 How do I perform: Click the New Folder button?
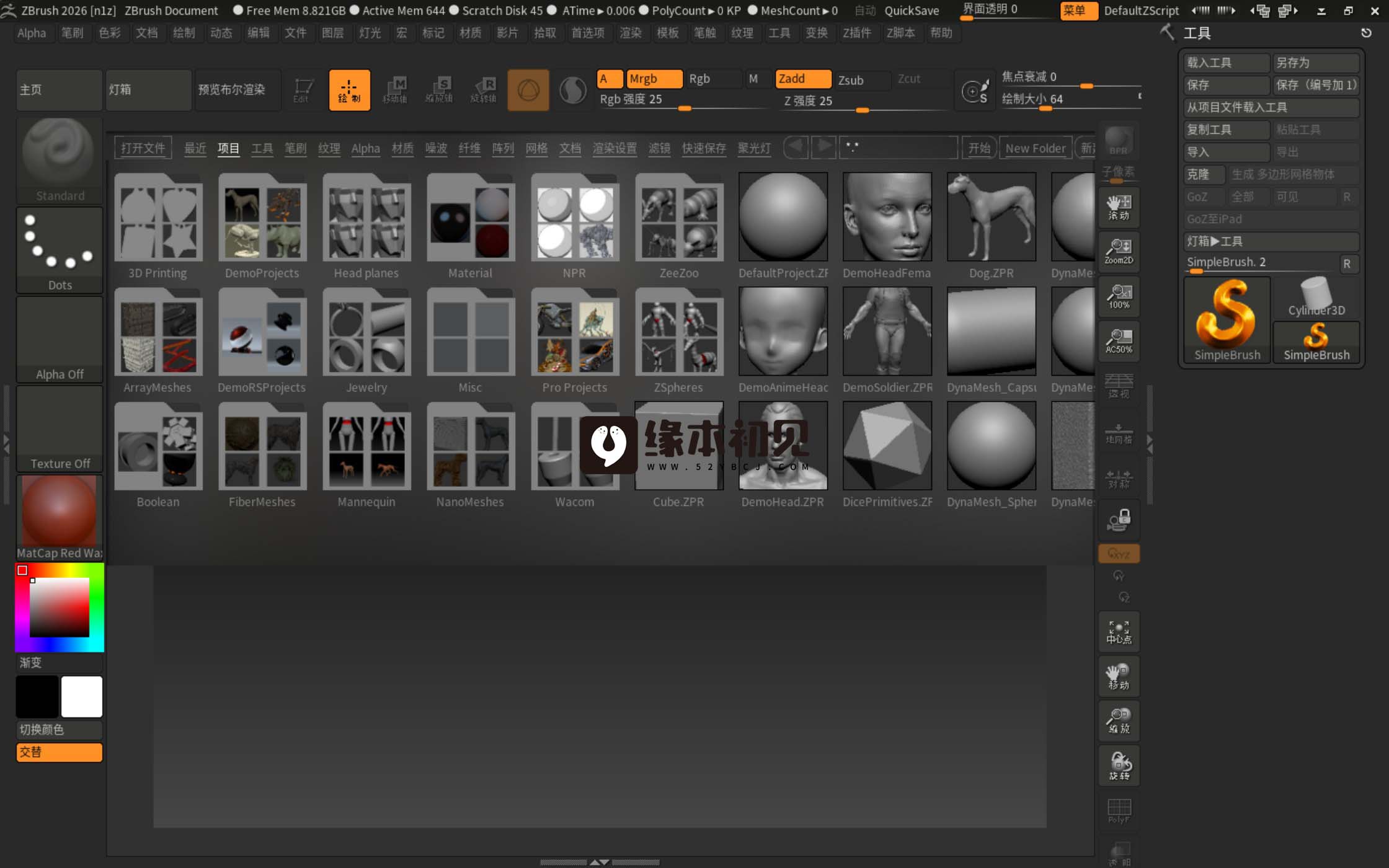point(1035,148)
